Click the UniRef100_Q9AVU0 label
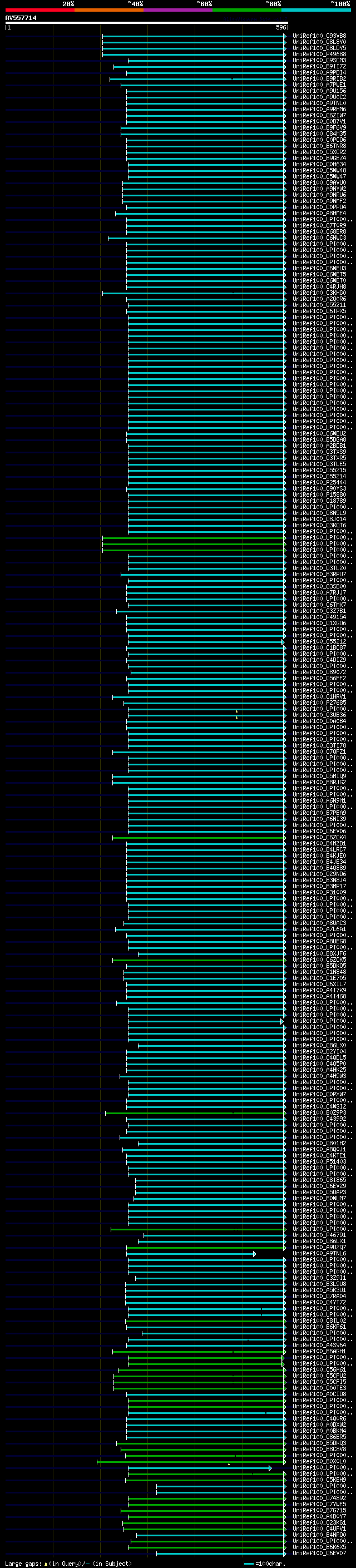The width and height of the screenshot is (356, 1568). click(x=319, y=182)
